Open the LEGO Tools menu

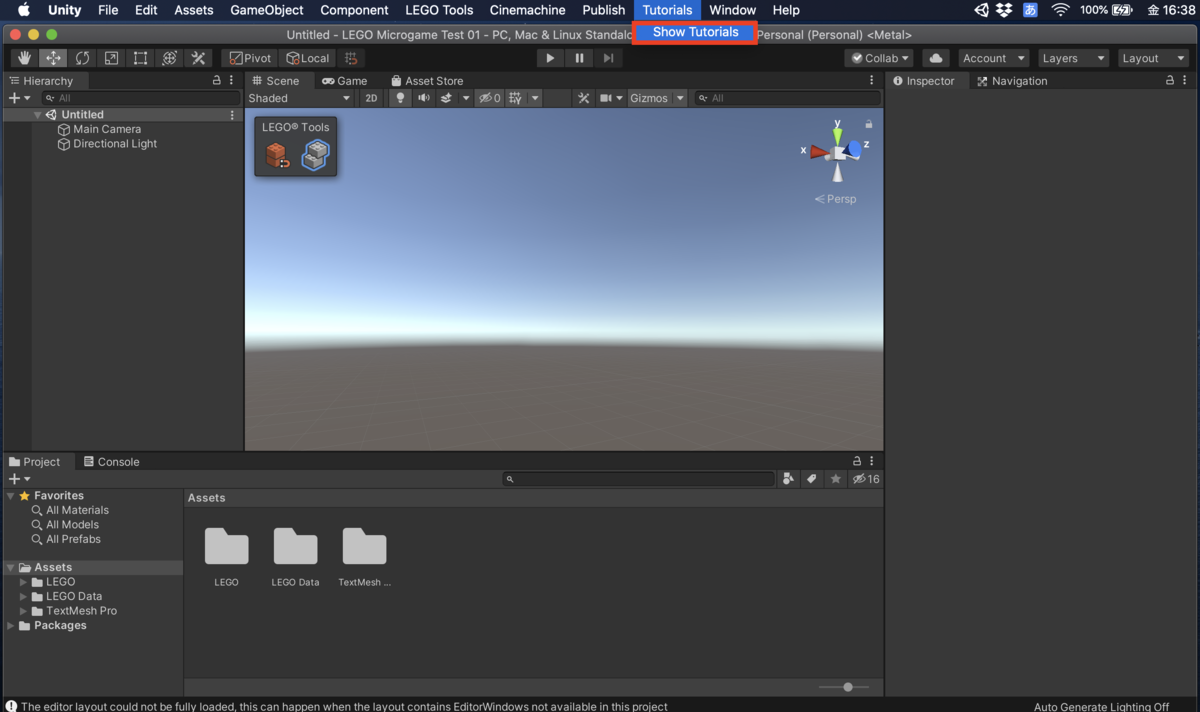[439, 10]
